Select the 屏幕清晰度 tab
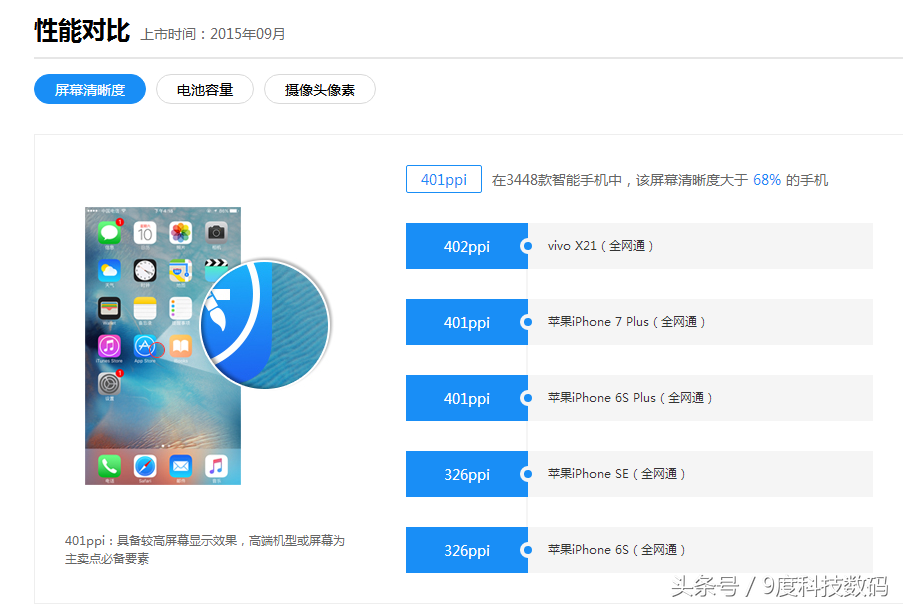Viewport: 903px width, 606px height. 90,89
